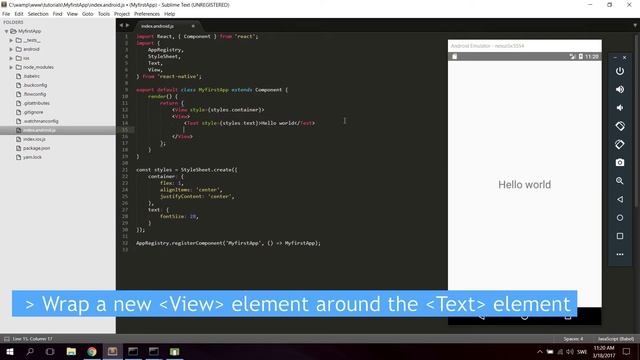Screen dimensions: 640x360
Task: Collapse the MyfirstApp root folder
Action: click(7, 31)
